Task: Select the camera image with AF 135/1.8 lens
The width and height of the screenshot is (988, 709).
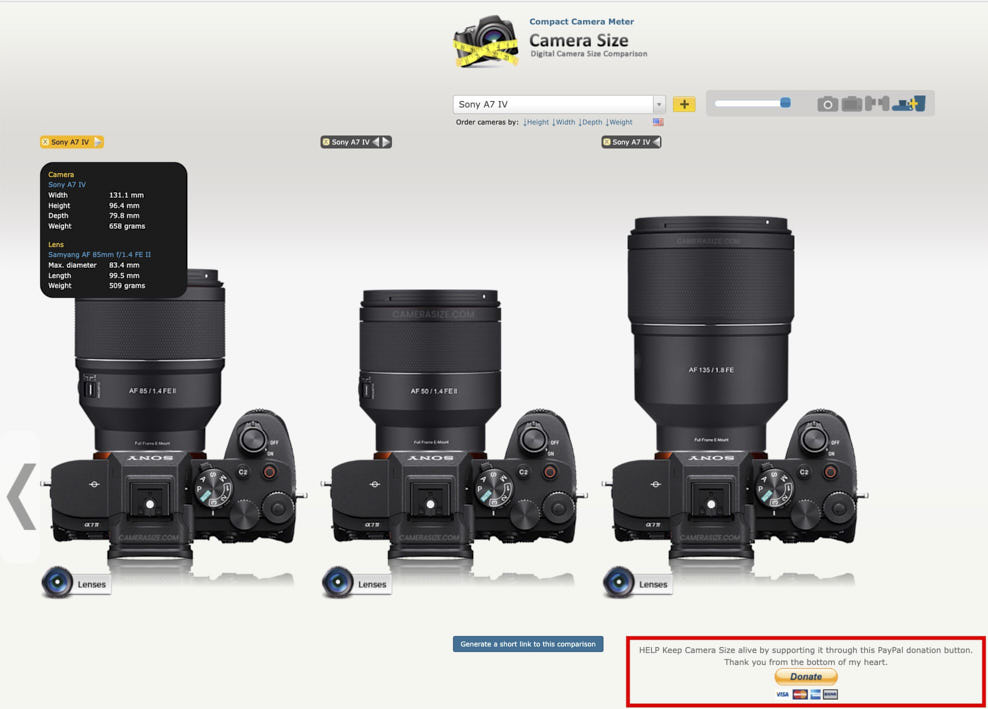Action: pos(735,389)
